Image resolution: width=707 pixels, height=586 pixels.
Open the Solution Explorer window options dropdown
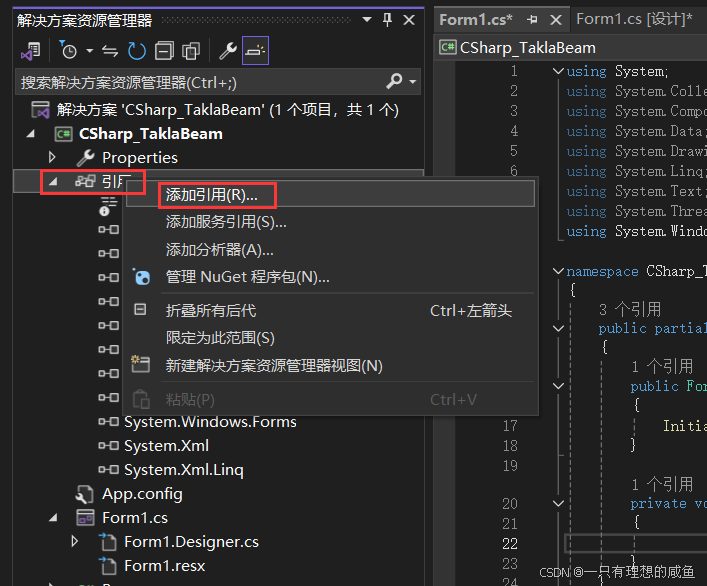[x=367, y=20]
